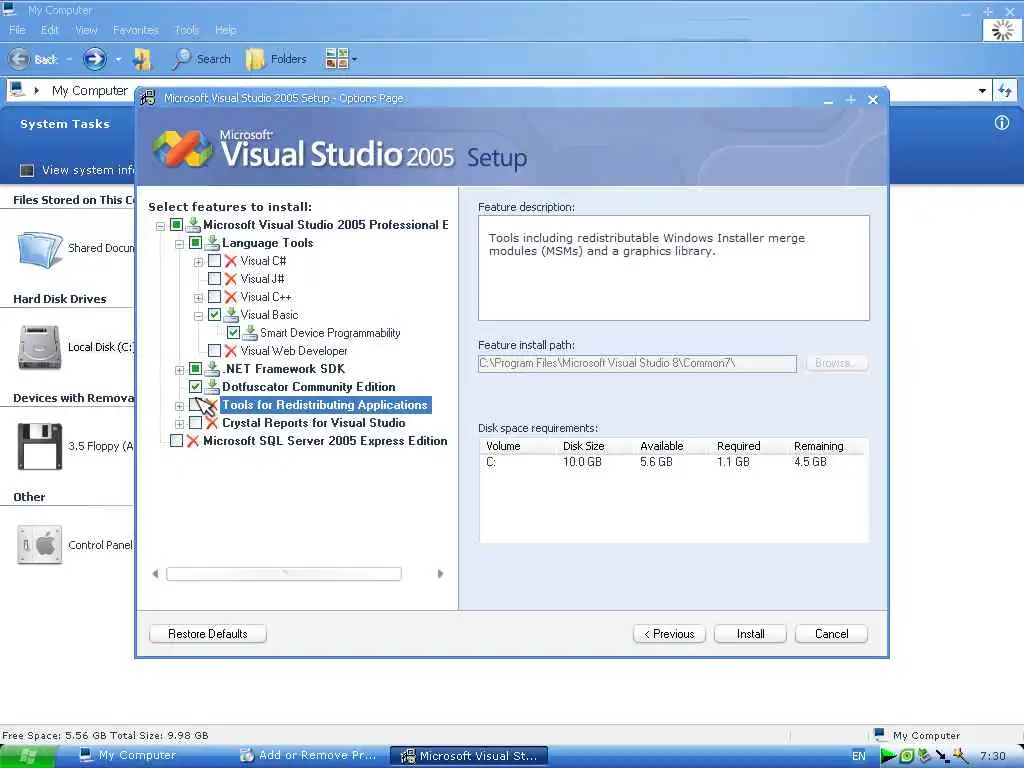This screenshot has height=768, width=1024.
Task: Click the SQL Server 2005 Express X icon
Action: [193, 441]
